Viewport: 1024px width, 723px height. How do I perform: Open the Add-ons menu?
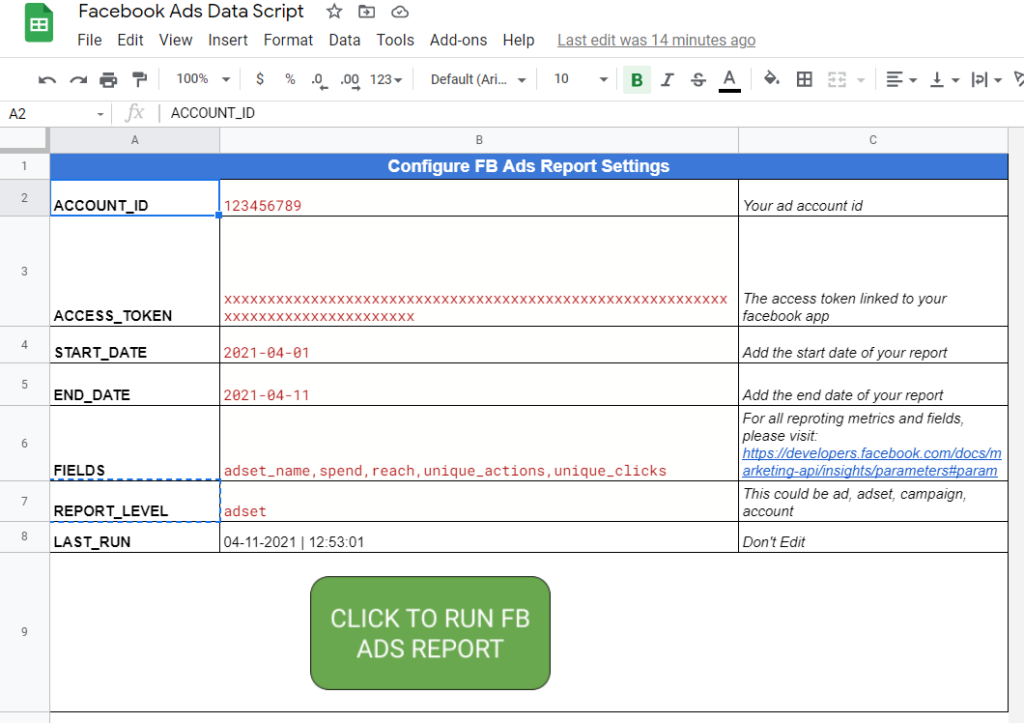(458, 40)
